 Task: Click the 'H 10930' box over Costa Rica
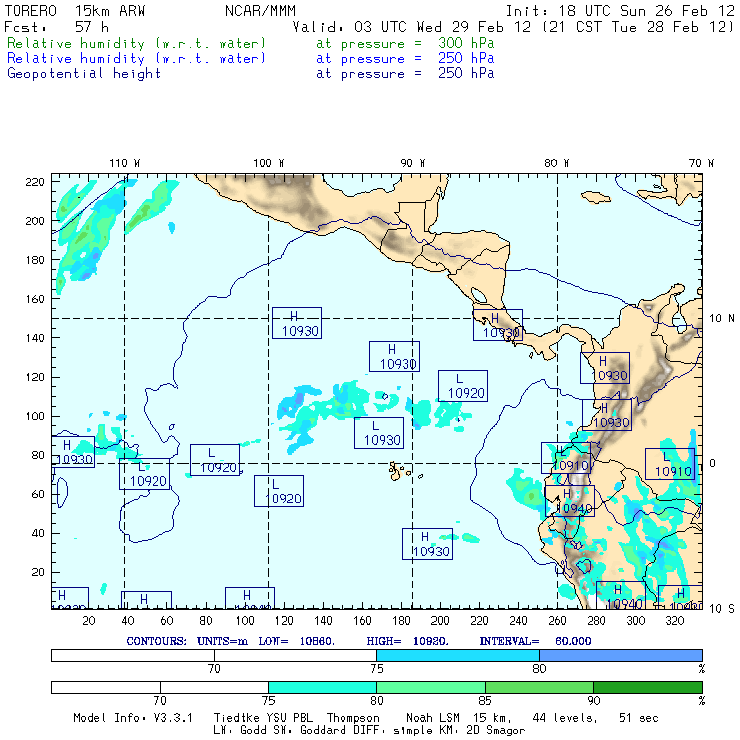point(498,325)
